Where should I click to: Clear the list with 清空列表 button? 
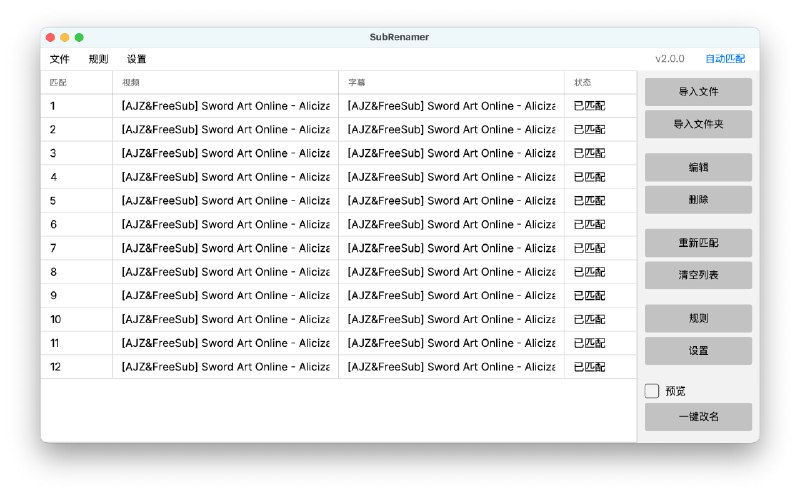pyautogui.click(x=698, y=275)
